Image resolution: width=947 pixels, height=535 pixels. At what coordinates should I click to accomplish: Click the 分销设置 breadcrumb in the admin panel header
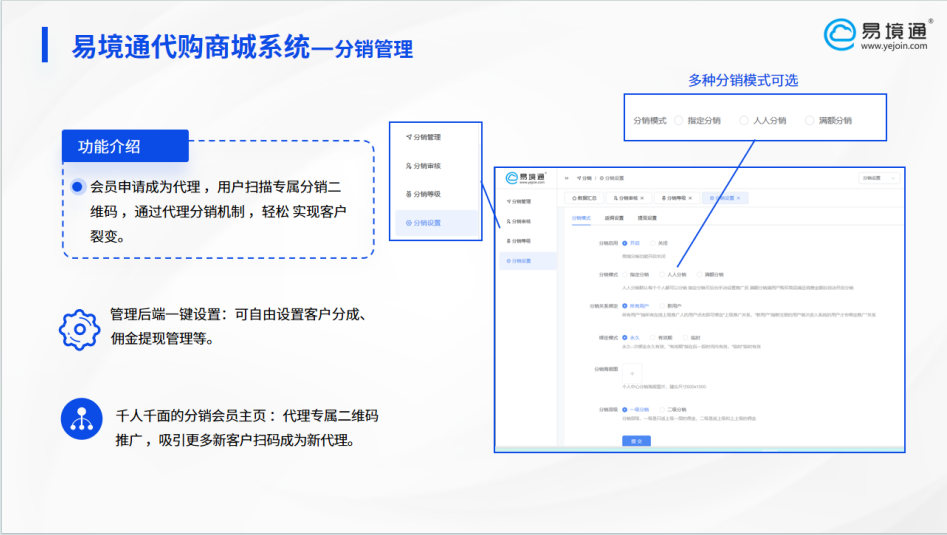[x=612, y=178]
